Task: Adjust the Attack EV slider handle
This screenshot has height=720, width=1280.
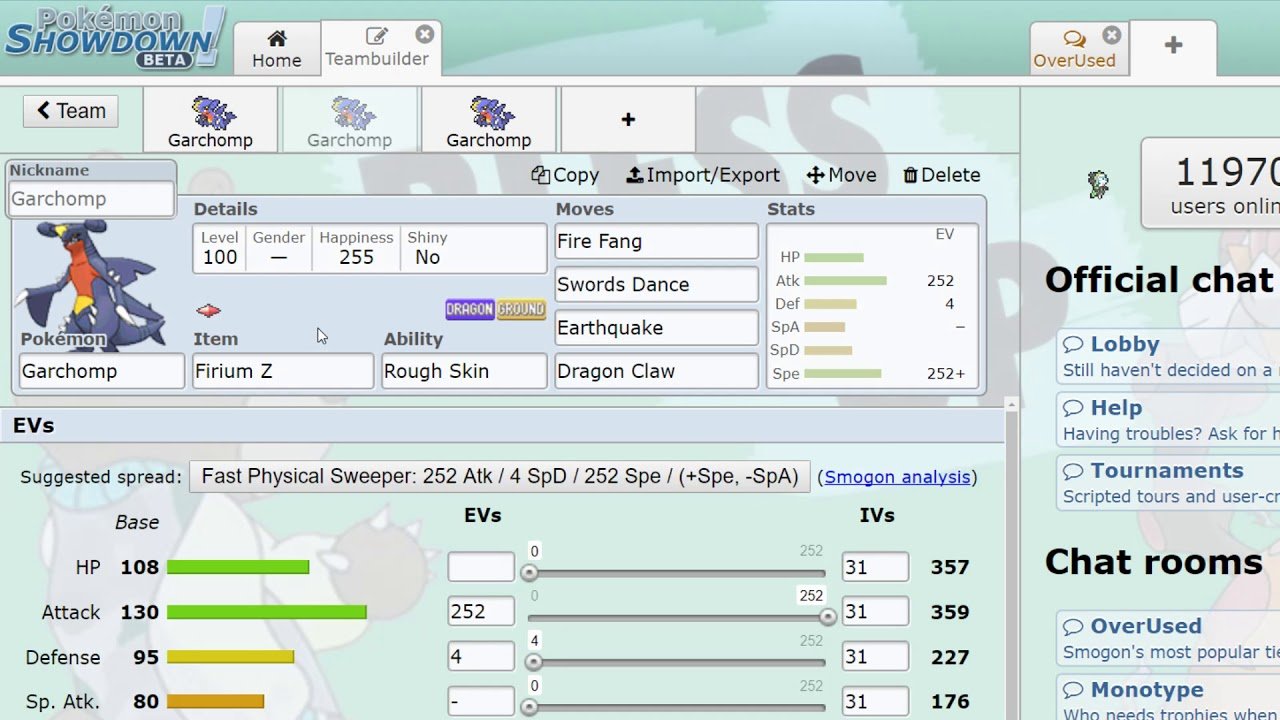Action: [827, 617]
